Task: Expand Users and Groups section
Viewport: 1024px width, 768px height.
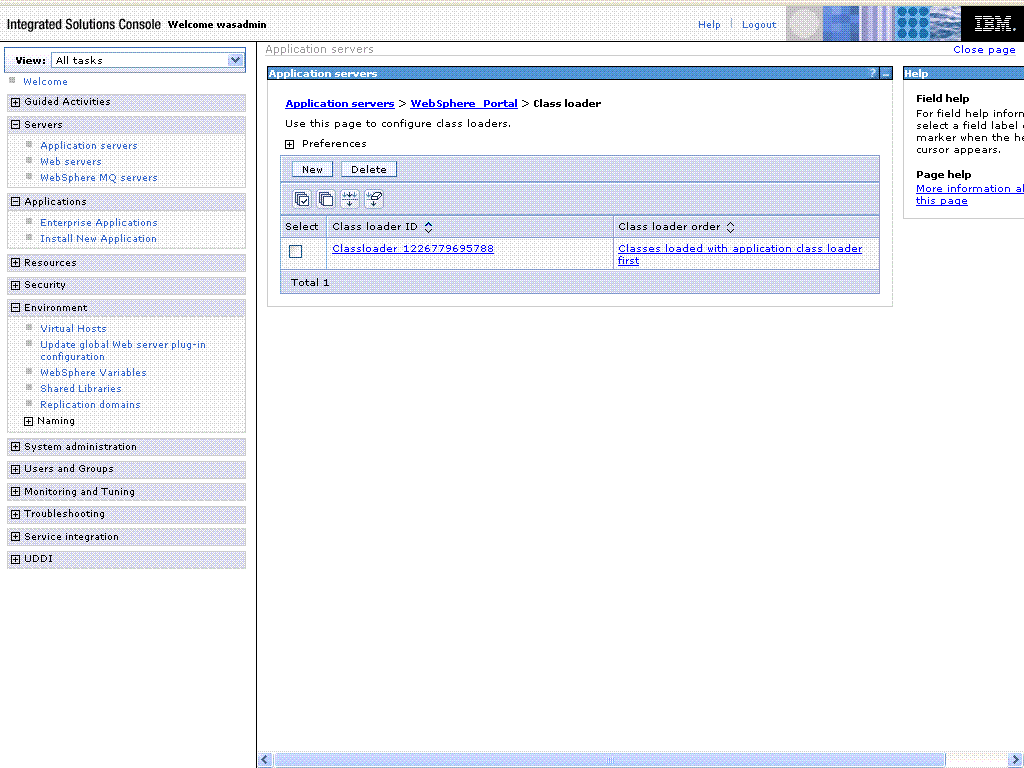Action: point(16,469)
